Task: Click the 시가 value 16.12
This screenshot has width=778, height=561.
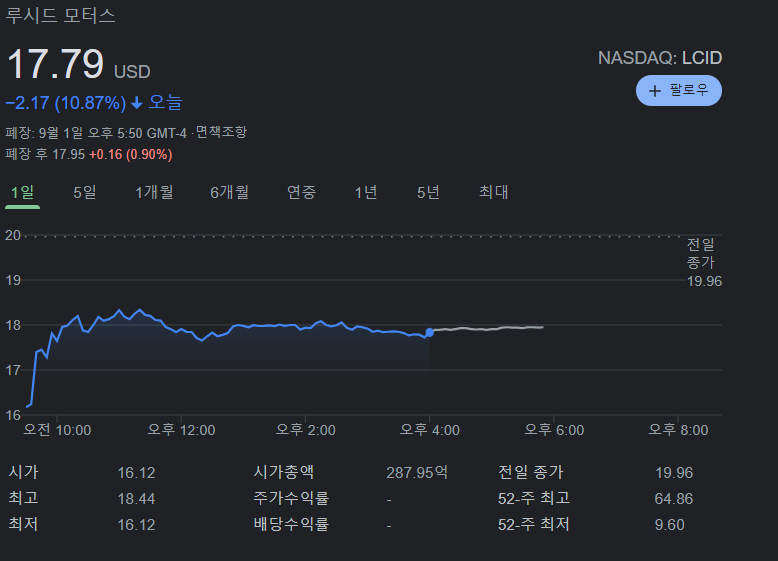Action: tap(136, 473)
